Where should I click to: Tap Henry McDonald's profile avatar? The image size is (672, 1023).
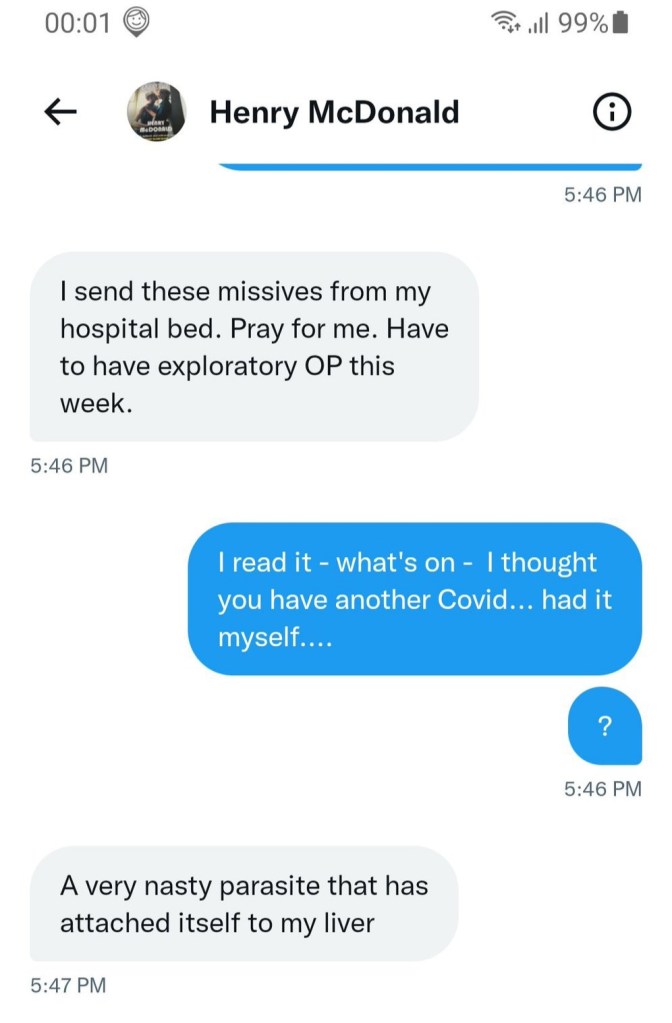[157, 112]
